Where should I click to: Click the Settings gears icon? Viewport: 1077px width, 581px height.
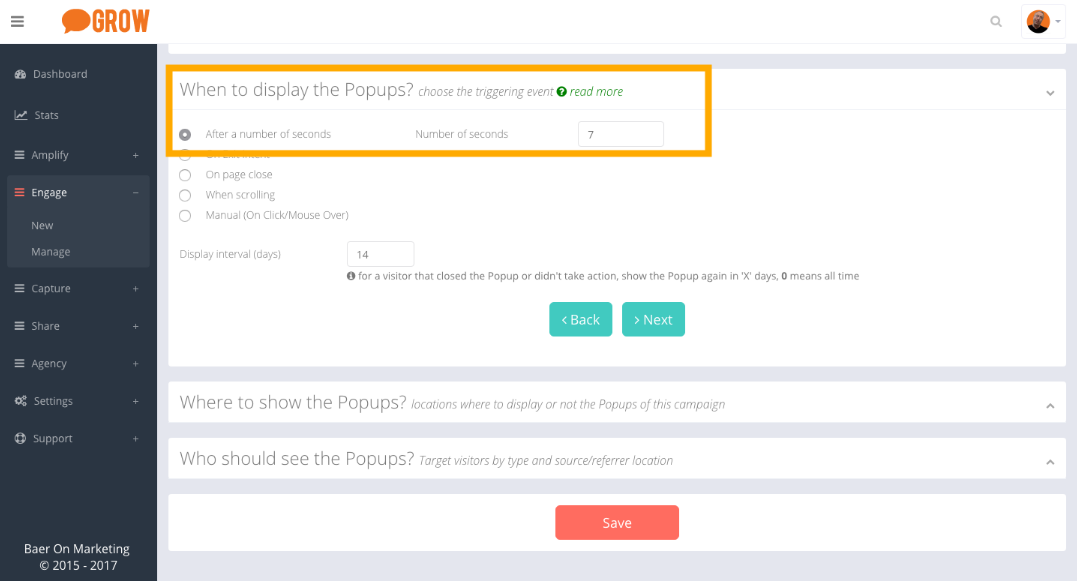pos(21,401)
